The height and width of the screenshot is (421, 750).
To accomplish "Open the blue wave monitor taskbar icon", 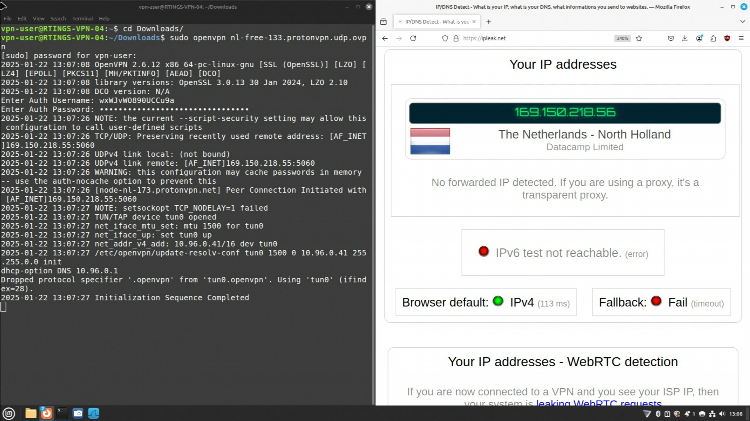I will (94, 413).
